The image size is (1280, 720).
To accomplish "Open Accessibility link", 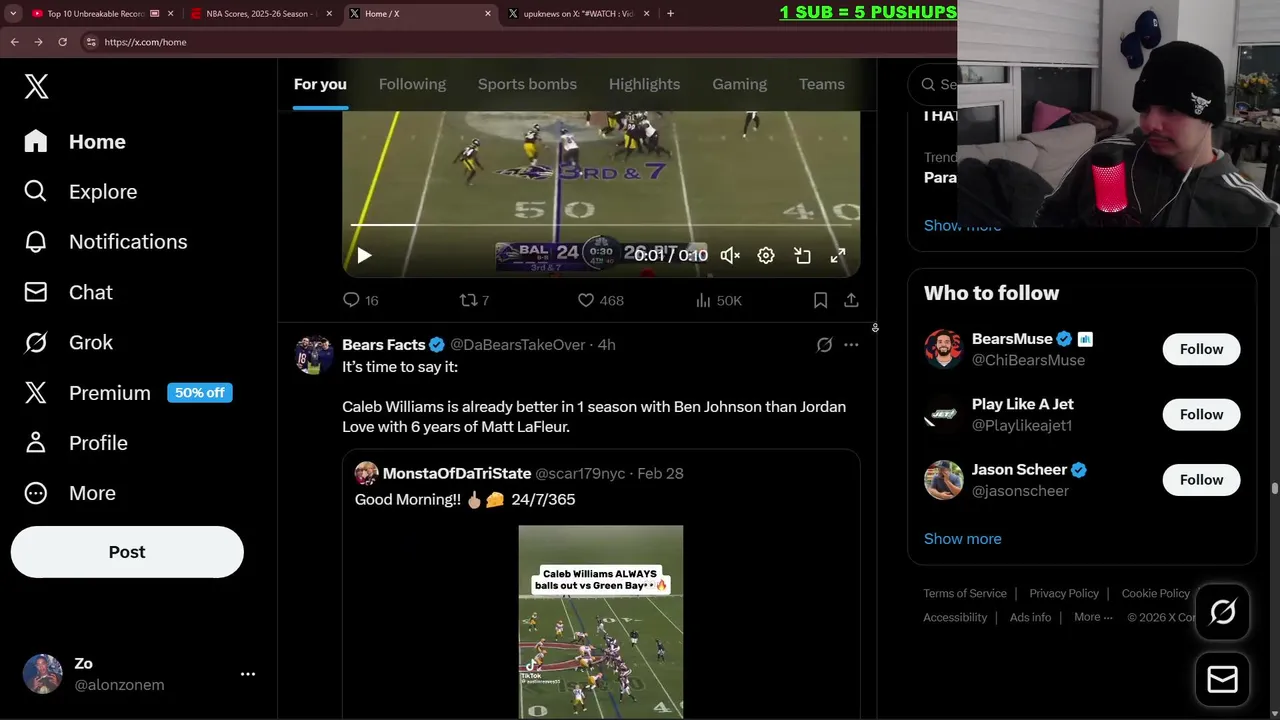I will click(955, 617).
